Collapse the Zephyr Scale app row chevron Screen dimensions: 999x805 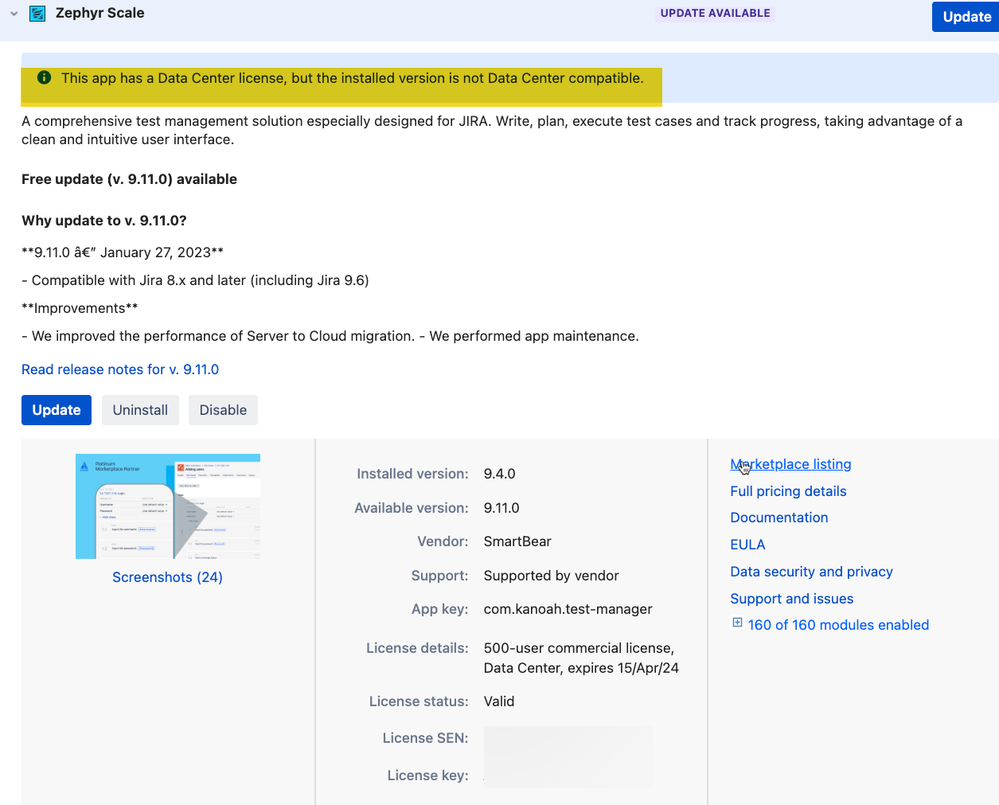pyautogui.click(x=13, y=13)
